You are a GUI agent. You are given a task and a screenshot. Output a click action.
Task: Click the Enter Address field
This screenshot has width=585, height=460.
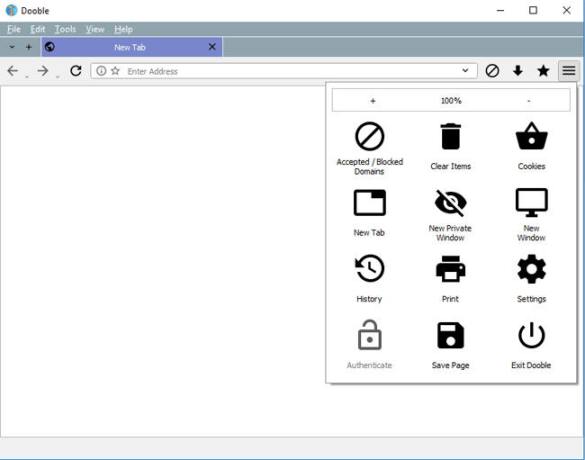pos(284,71)
